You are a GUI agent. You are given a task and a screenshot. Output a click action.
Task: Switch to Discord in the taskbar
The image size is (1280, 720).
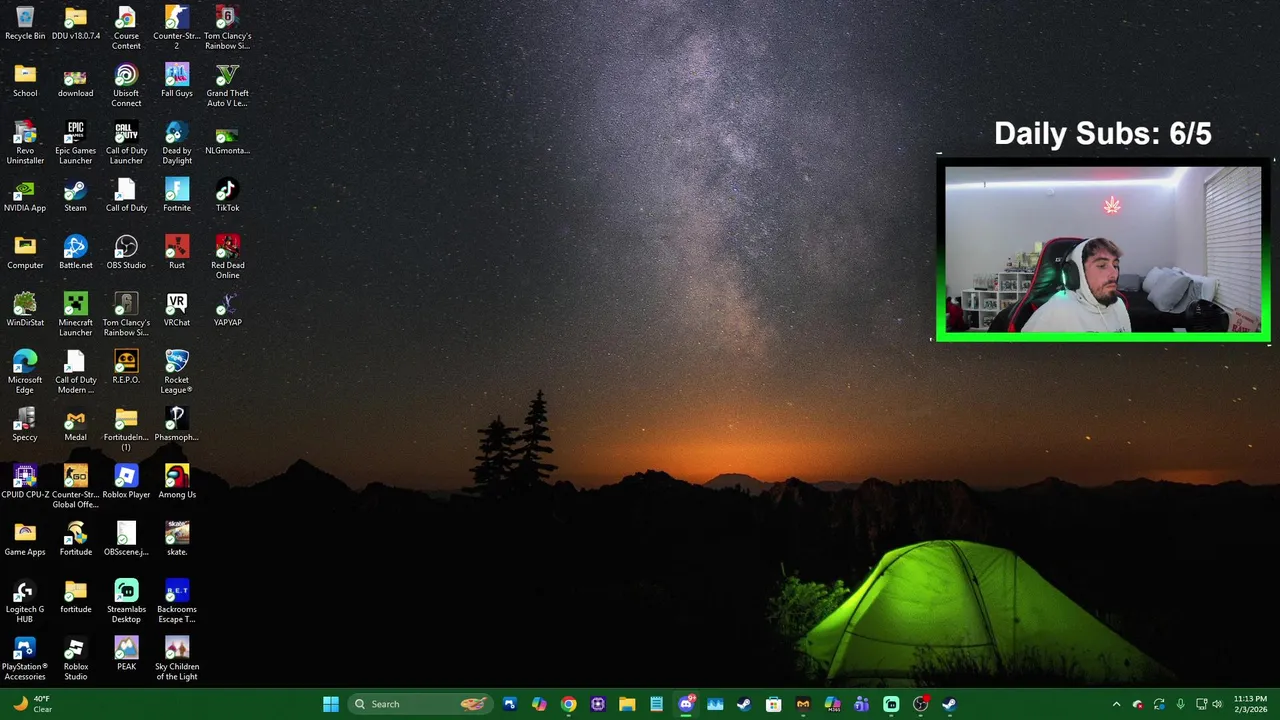tap(686, 704)
